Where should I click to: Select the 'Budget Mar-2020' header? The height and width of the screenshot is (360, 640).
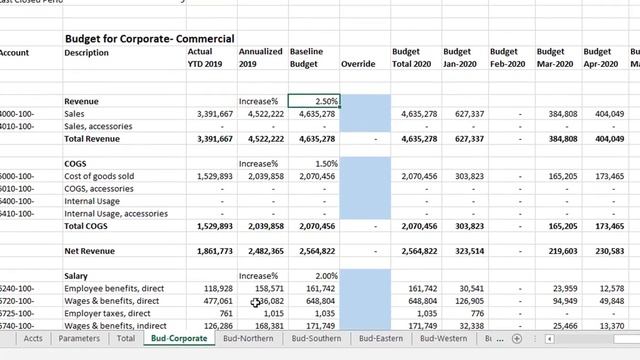(555, 58)
